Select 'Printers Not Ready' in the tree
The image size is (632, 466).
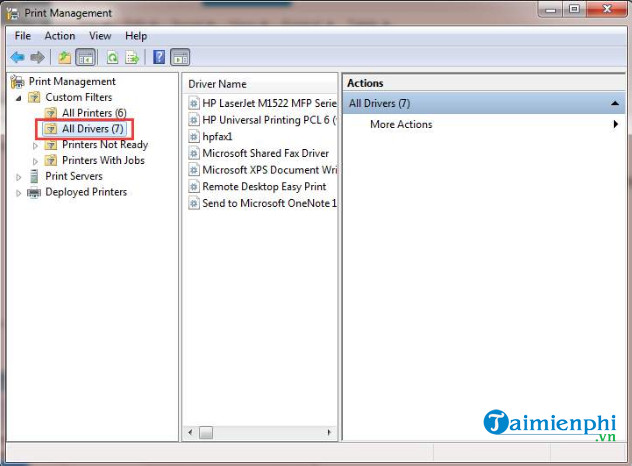[105, 144]
